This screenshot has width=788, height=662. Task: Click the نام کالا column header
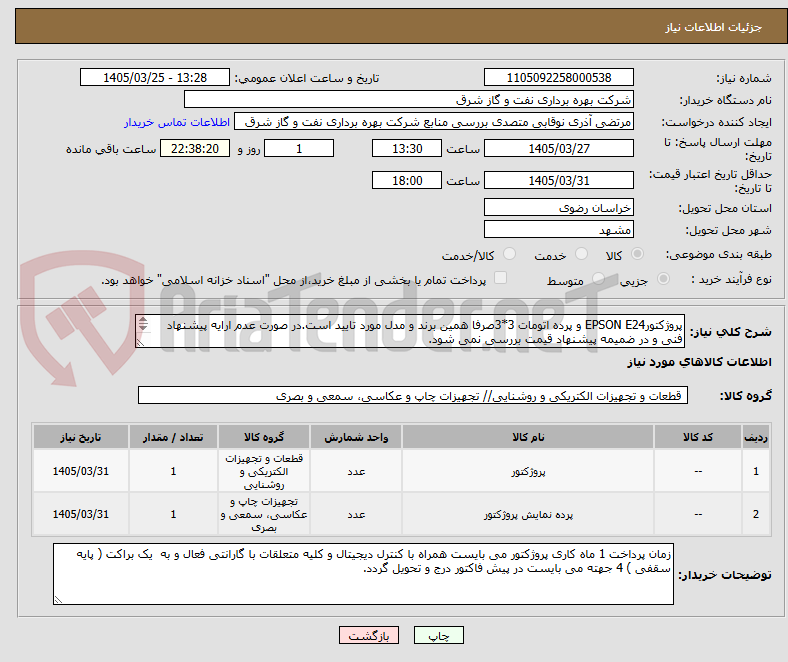[x=528, y=437]
